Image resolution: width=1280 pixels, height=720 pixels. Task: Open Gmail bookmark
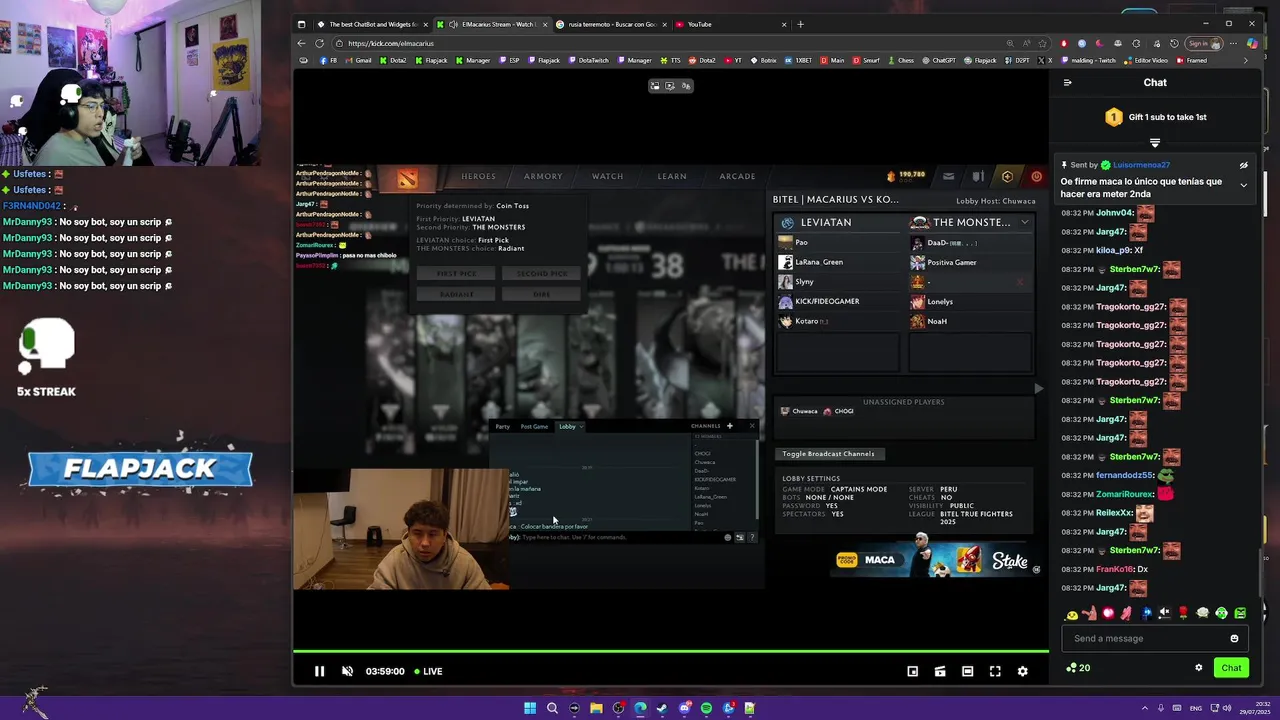pyautogui.click(x=359, y=60)
